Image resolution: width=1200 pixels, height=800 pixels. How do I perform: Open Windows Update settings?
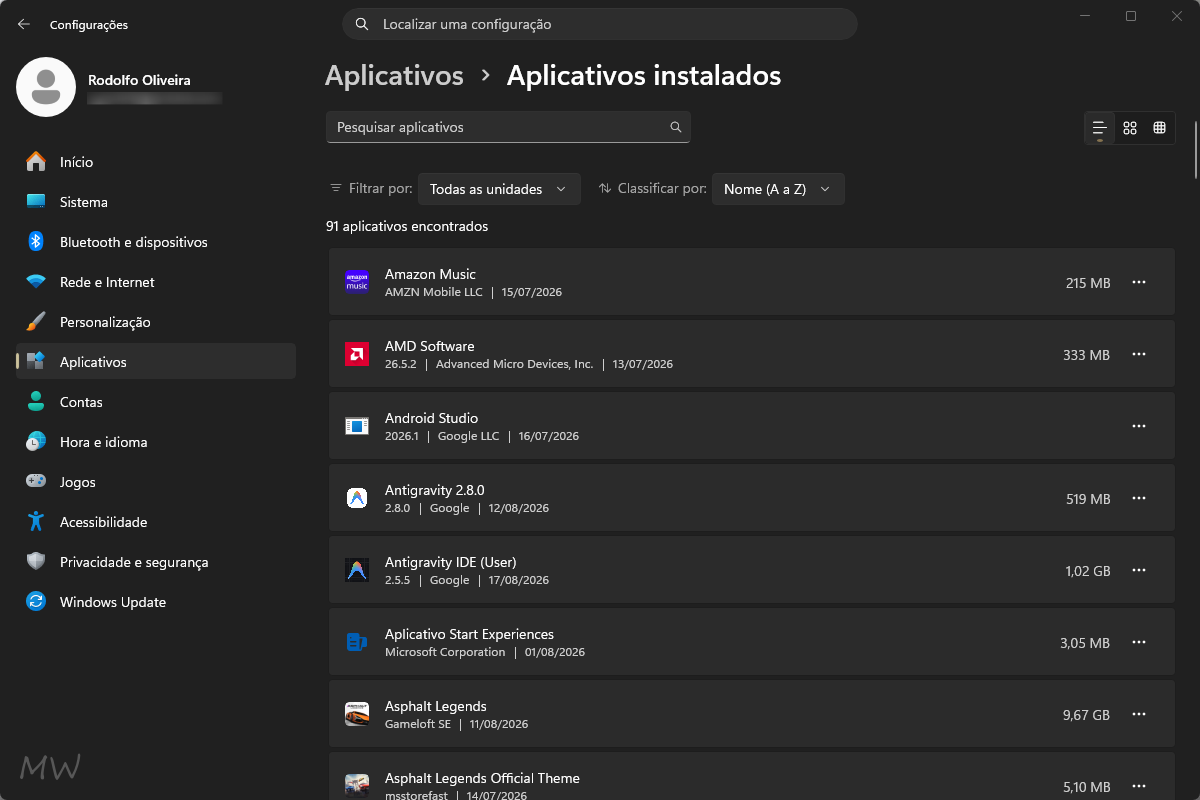tap(156, 602)
